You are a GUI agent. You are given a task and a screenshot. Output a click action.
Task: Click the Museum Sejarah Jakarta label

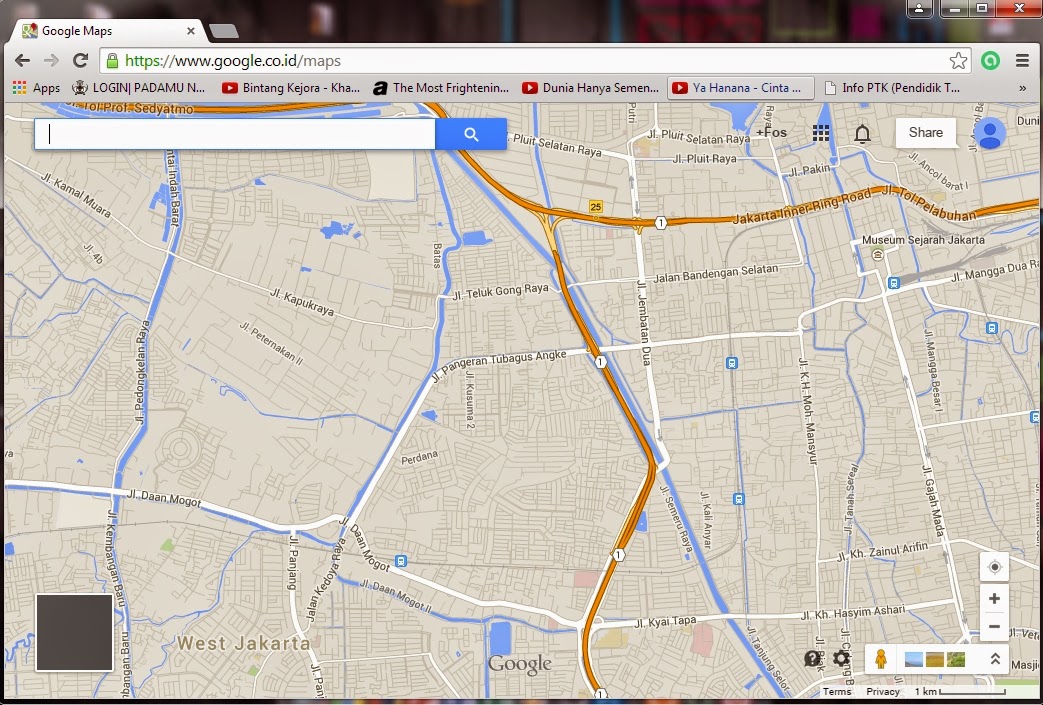[923, 239]
